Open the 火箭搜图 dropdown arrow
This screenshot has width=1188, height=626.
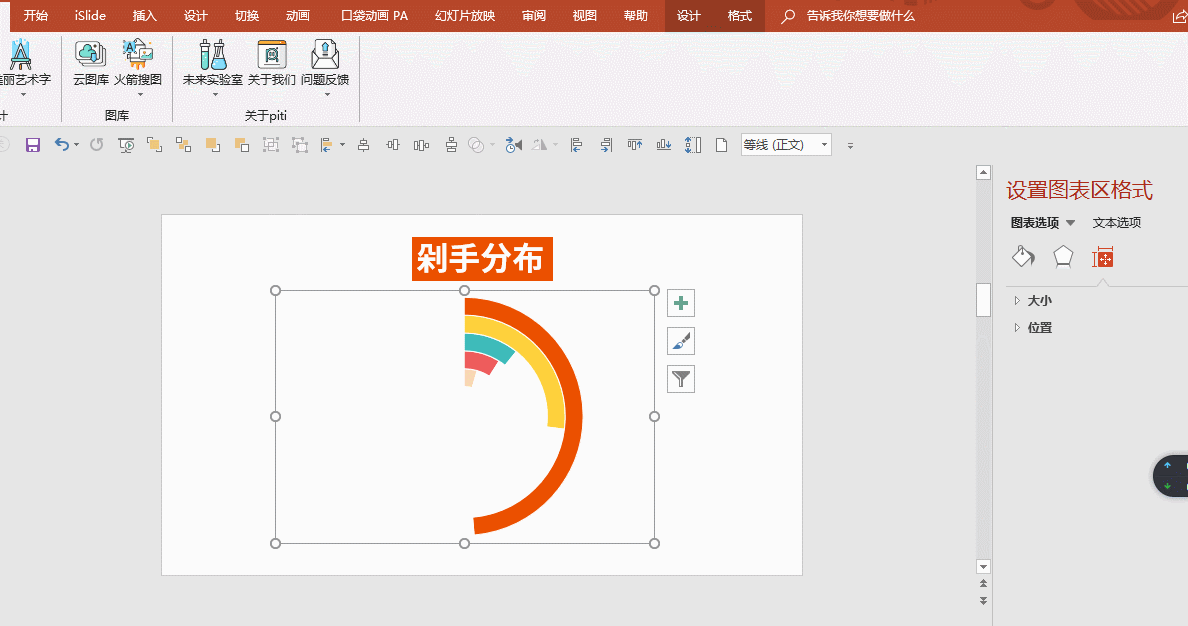[x=140, y=95]
